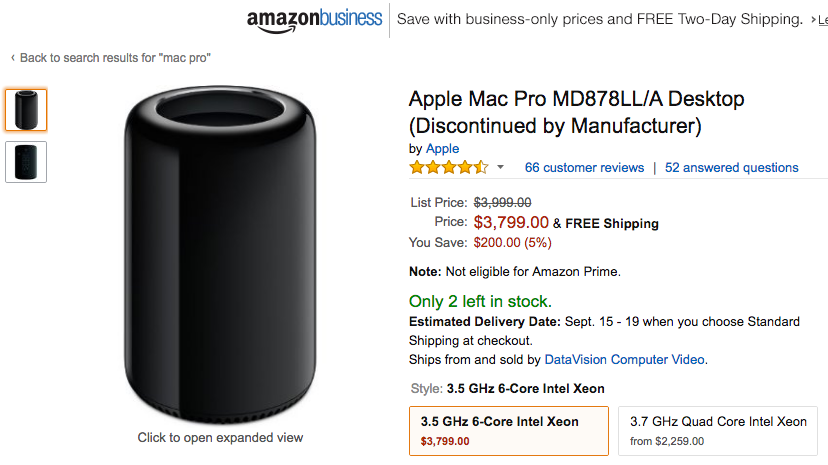Open the 66 customer reviews link
Viewport: 828px width, 465px height.
(584, 167)
